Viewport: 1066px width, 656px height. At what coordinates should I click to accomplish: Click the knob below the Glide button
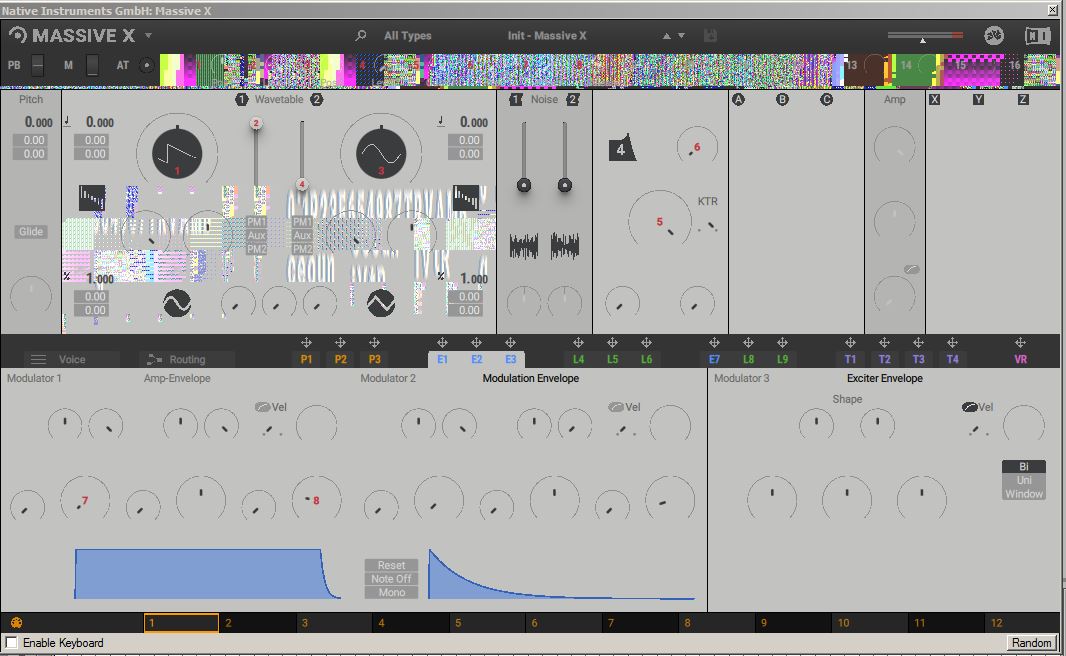click(x=31, y=296)
